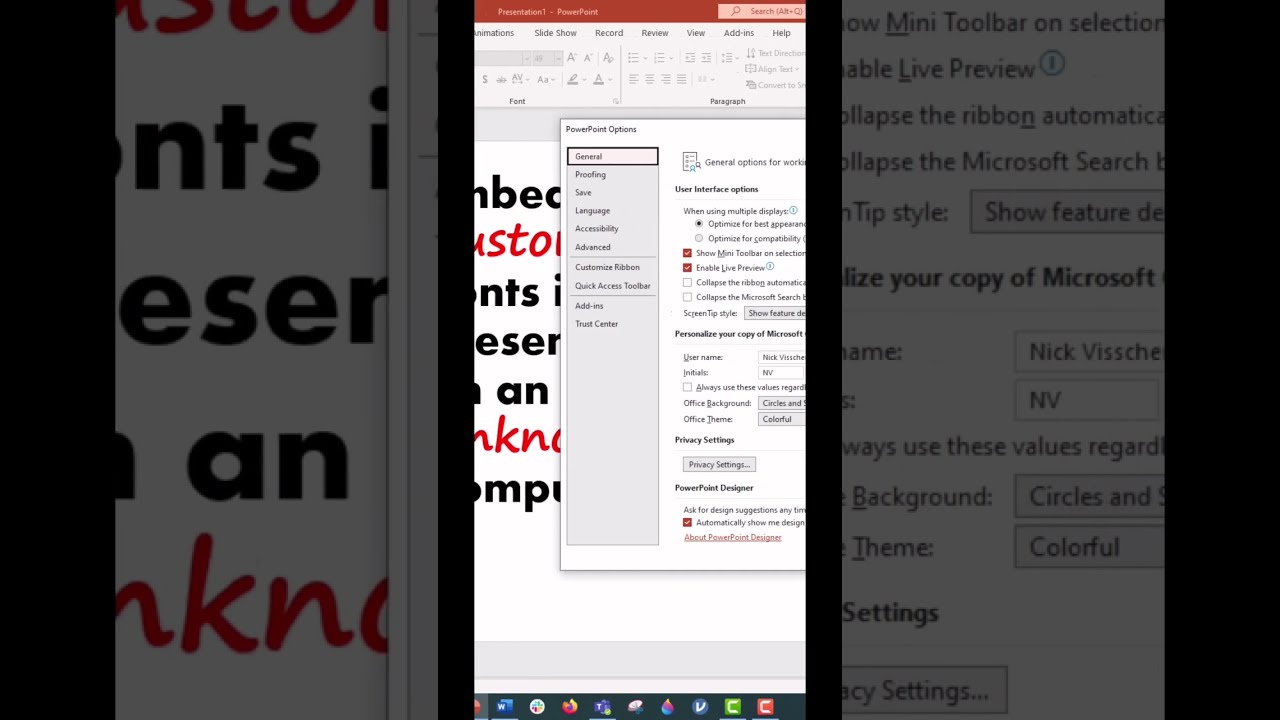Click the Search box in title bar
The image size is (1280, 720).
click(x=762, y=11)
